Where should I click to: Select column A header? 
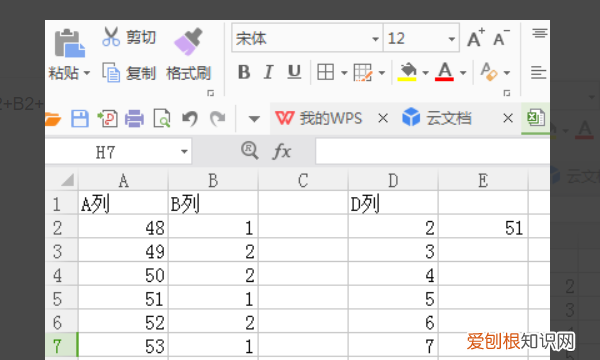click(123, 180)
